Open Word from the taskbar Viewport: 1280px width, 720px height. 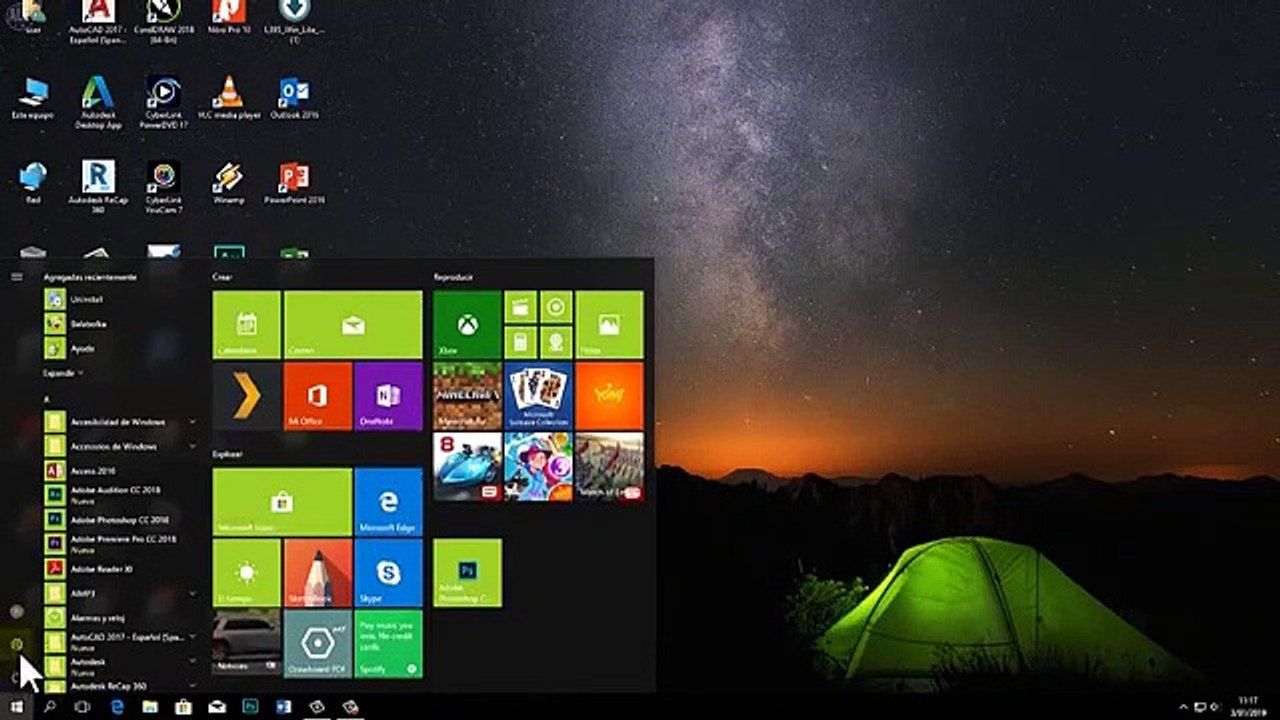point(283,707)
